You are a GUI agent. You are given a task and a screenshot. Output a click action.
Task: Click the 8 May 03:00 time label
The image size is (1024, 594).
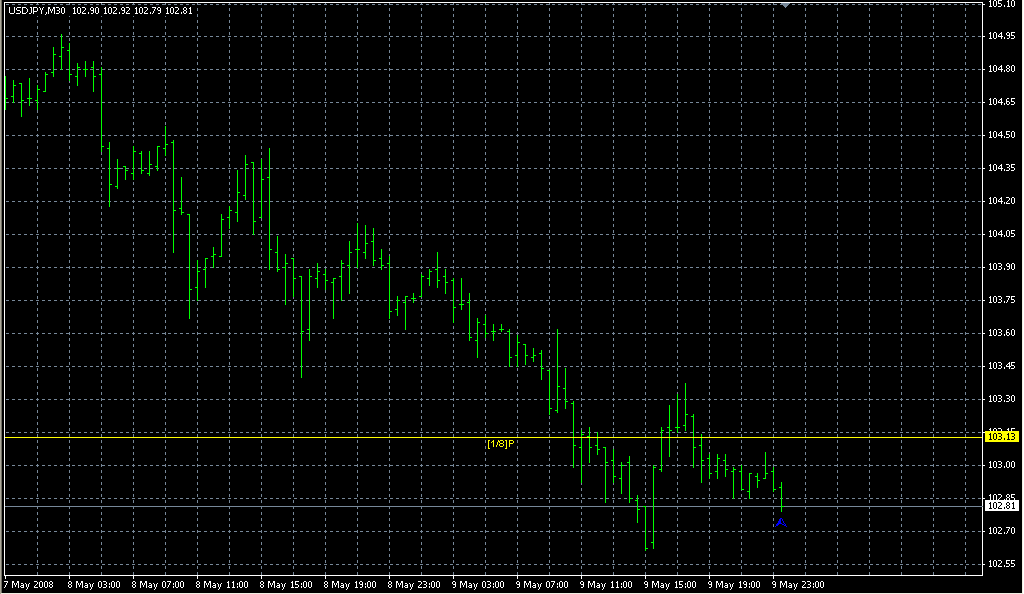tap(94, 585)
